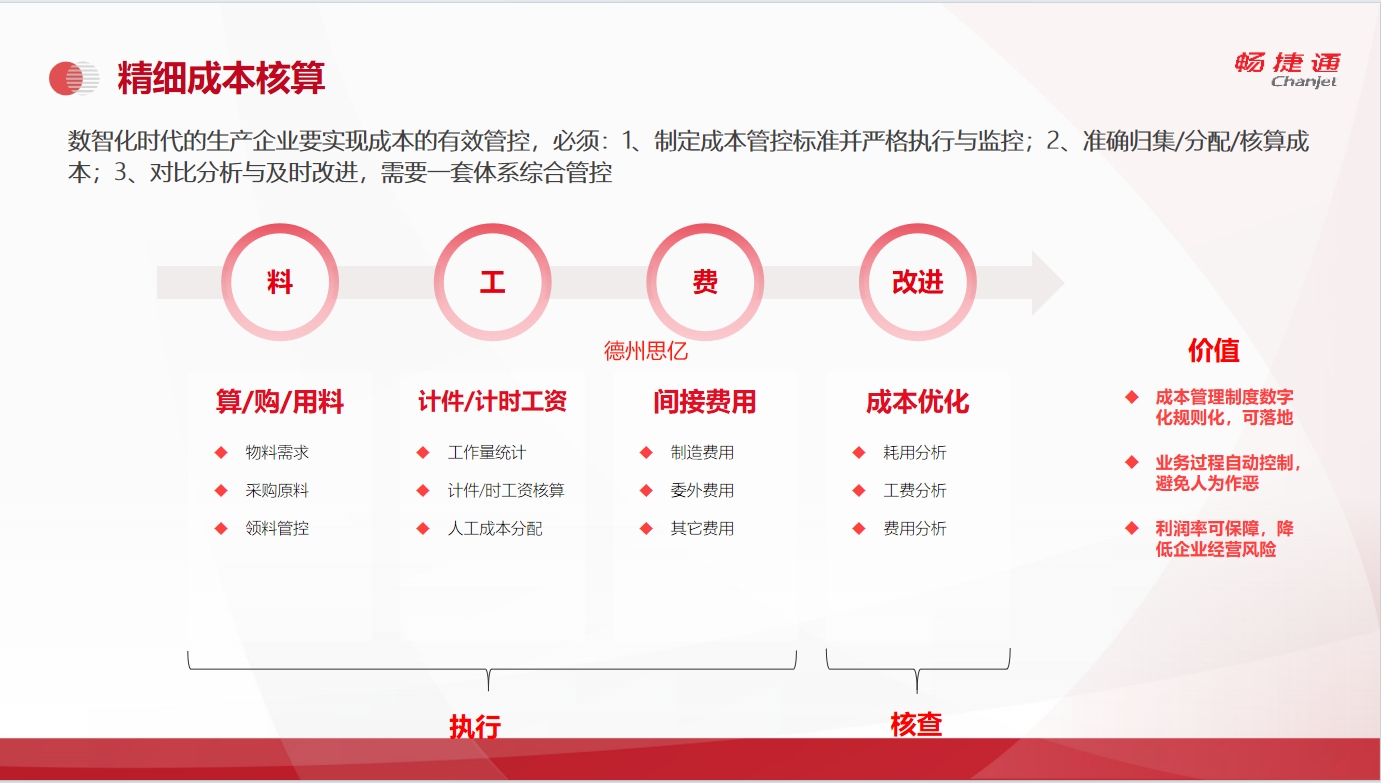Select the slide title 精细成本核算

click(221, 78)
